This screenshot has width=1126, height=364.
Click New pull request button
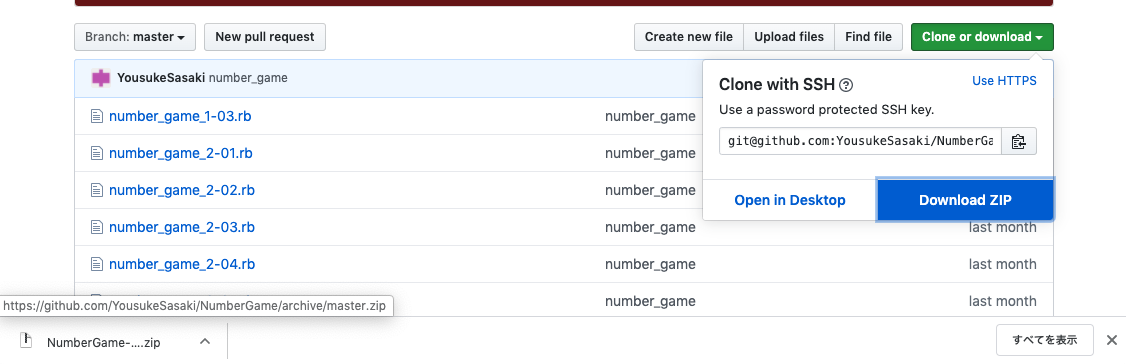pyautogui.click(x=265, y=37)
